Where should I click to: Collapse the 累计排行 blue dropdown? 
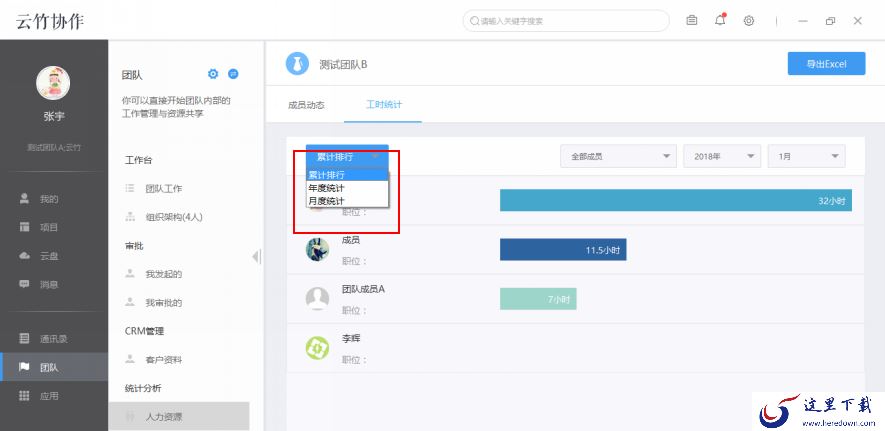point(347,156)
